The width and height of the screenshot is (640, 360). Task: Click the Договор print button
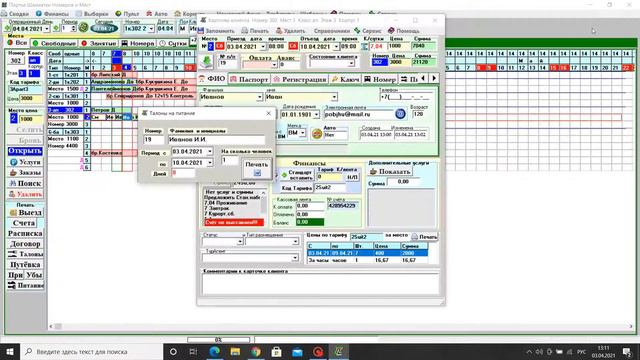[x=25, y=244]
